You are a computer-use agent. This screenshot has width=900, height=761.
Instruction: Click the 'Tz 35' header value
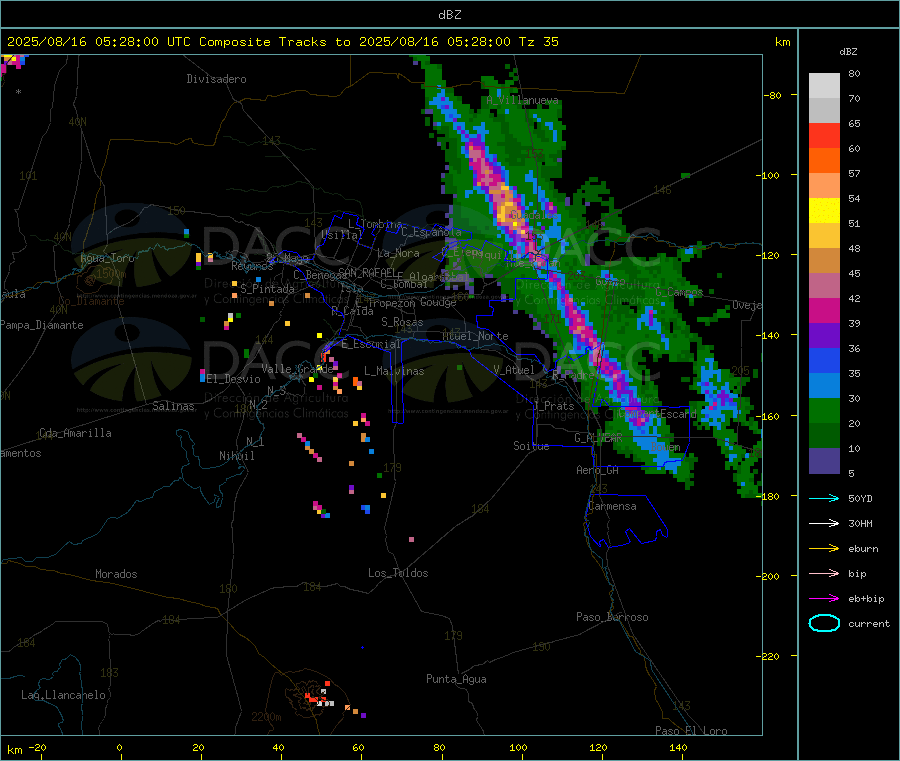538,42
